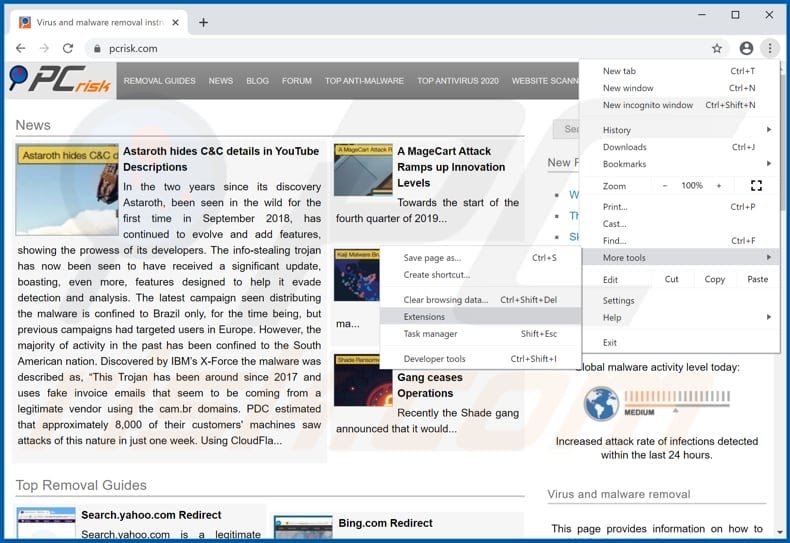Click the Kaiji Malware article thumbnail
The image size is (790, 543).
356,275
